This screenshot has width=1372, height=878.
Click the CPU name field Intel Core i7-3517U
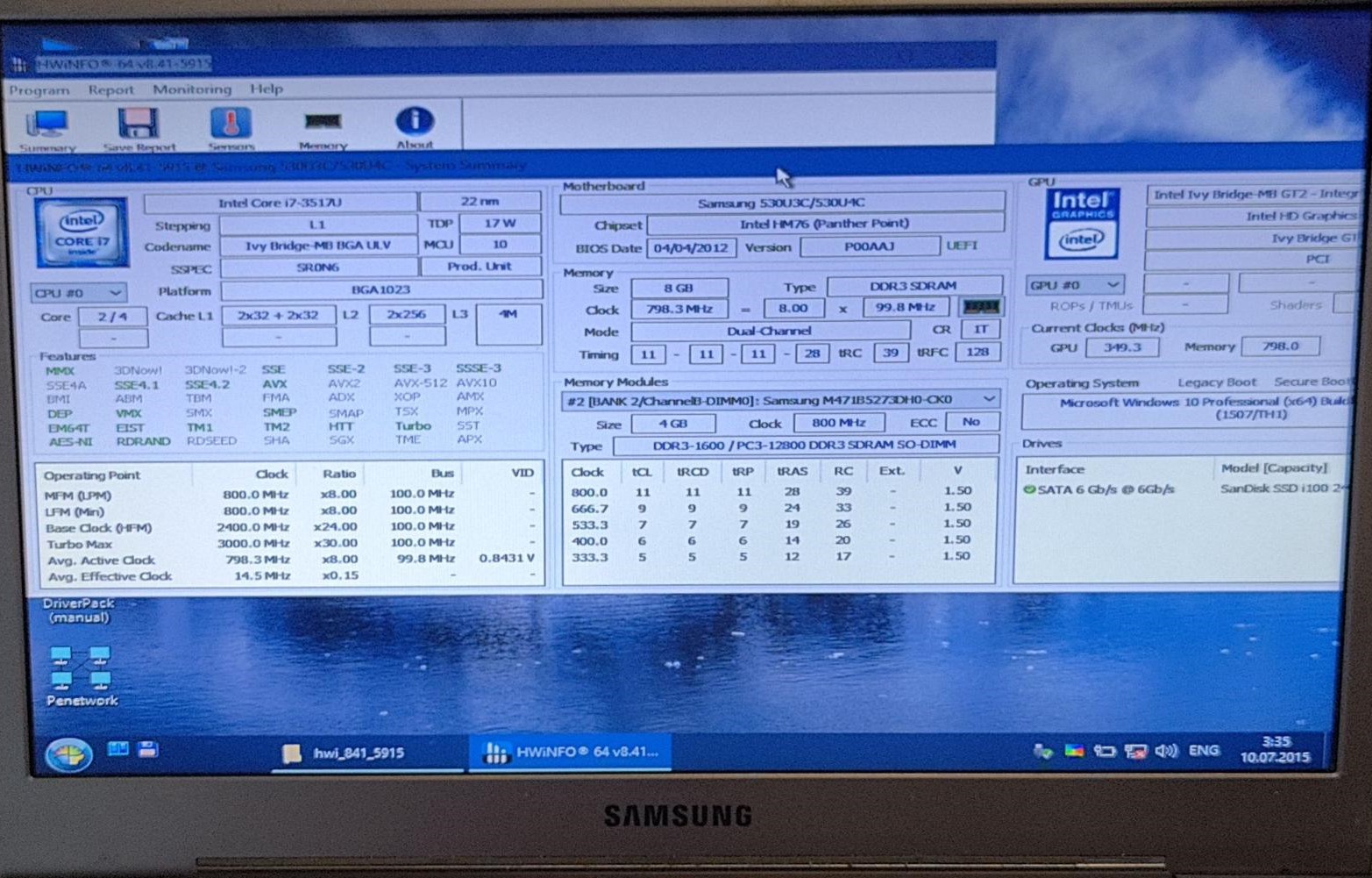[280, 203]
